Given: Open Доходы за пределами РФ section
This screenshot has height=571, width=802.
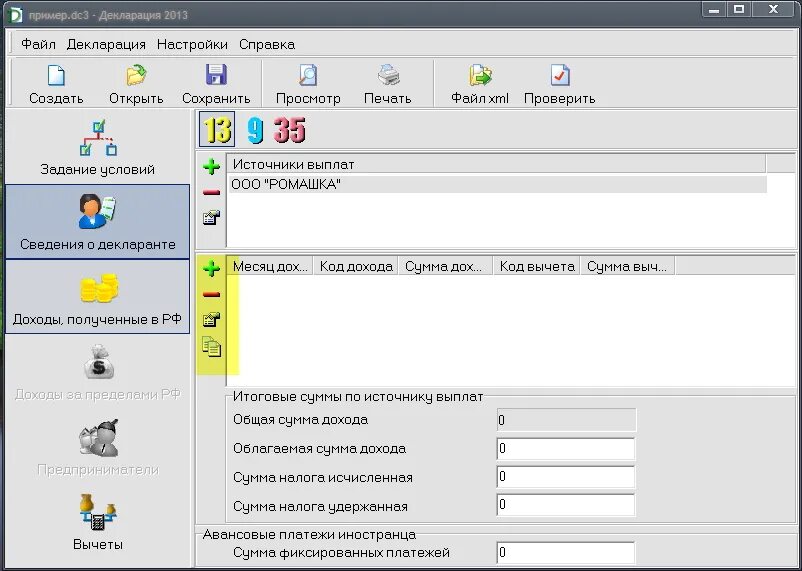Looking at the screenshot, I should [x=97, y=372].
